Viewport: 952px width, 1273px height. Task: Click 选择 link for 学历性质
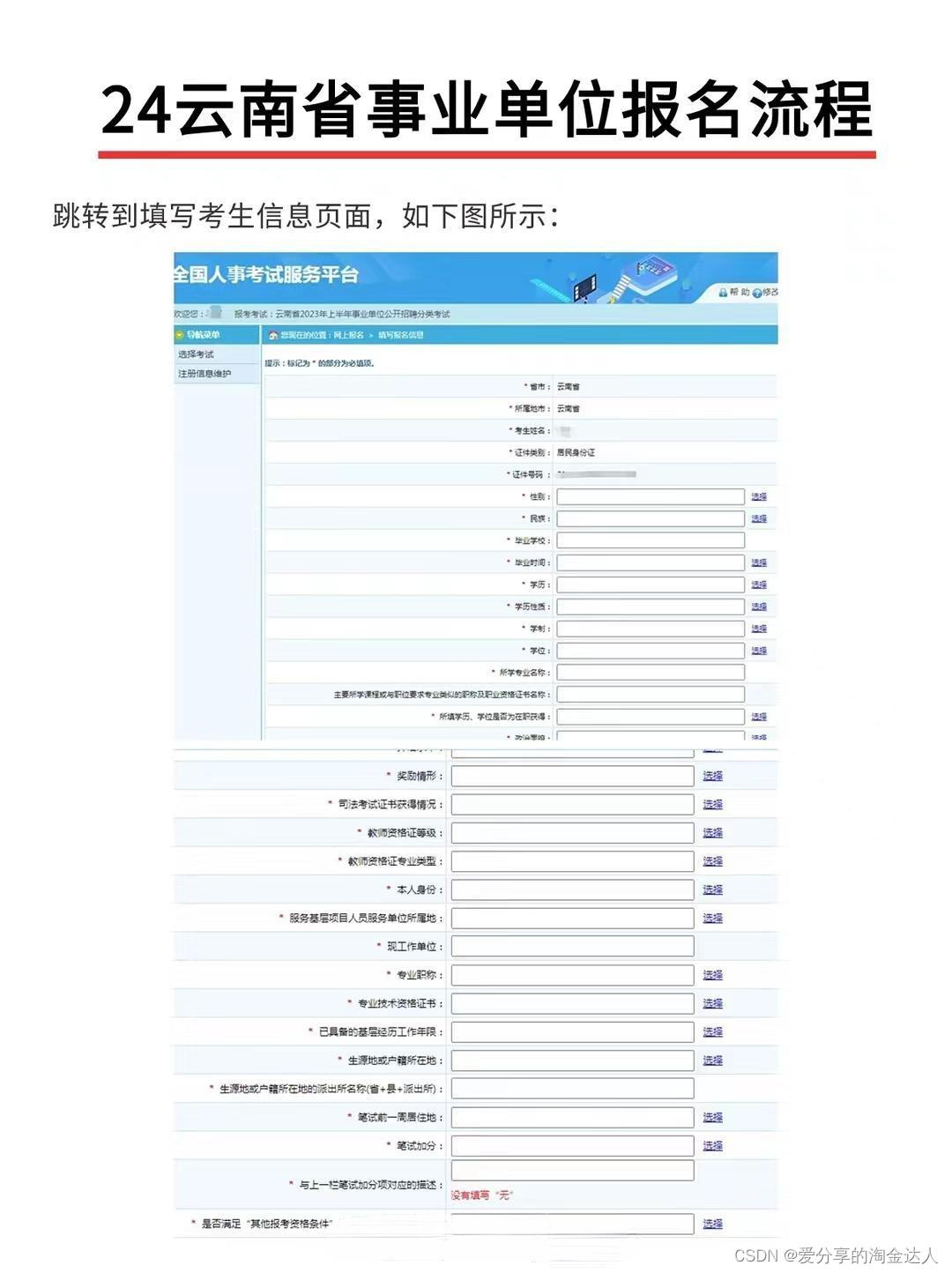click(x=759, y=607)
